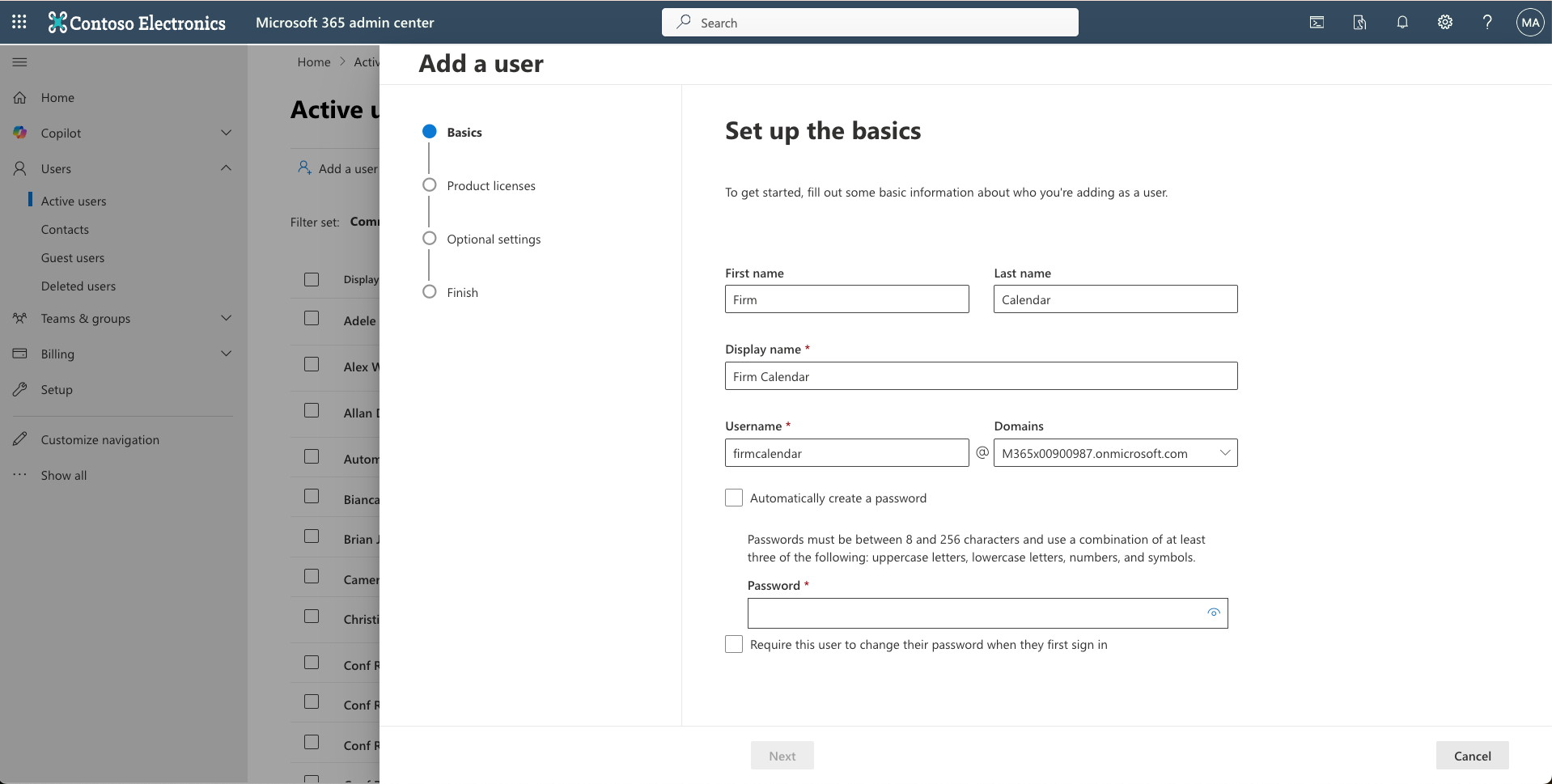Open Cloud Shell icon in header
1552x784 pixels.
1317,23
